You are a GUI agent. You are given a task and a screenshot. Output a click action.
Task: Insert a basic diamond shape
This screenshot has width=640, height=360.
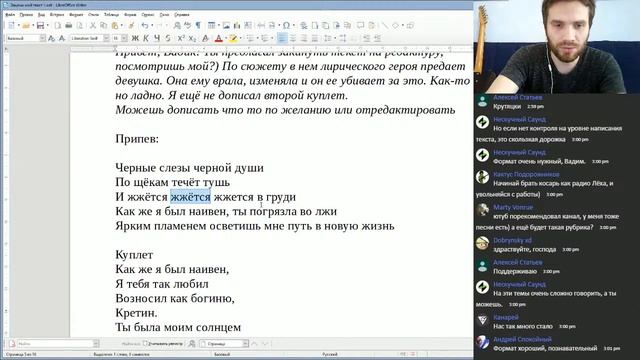point(396,26)
